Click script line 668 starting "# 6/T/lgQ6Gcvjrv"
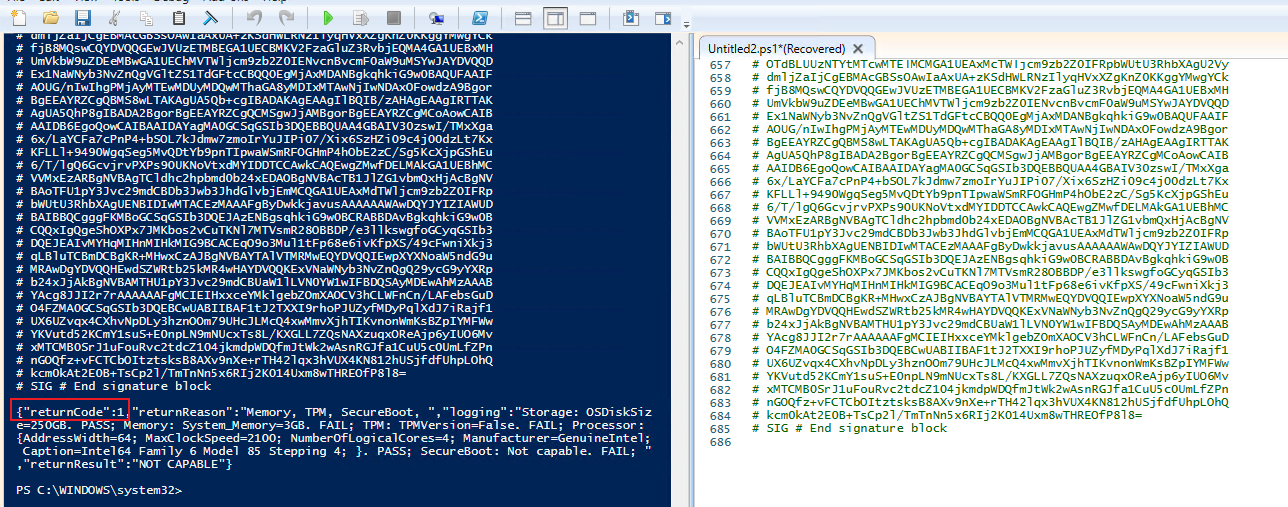The width and height of the screenshot is (1288, 507). pyautogui.click(x=991, y=207)
